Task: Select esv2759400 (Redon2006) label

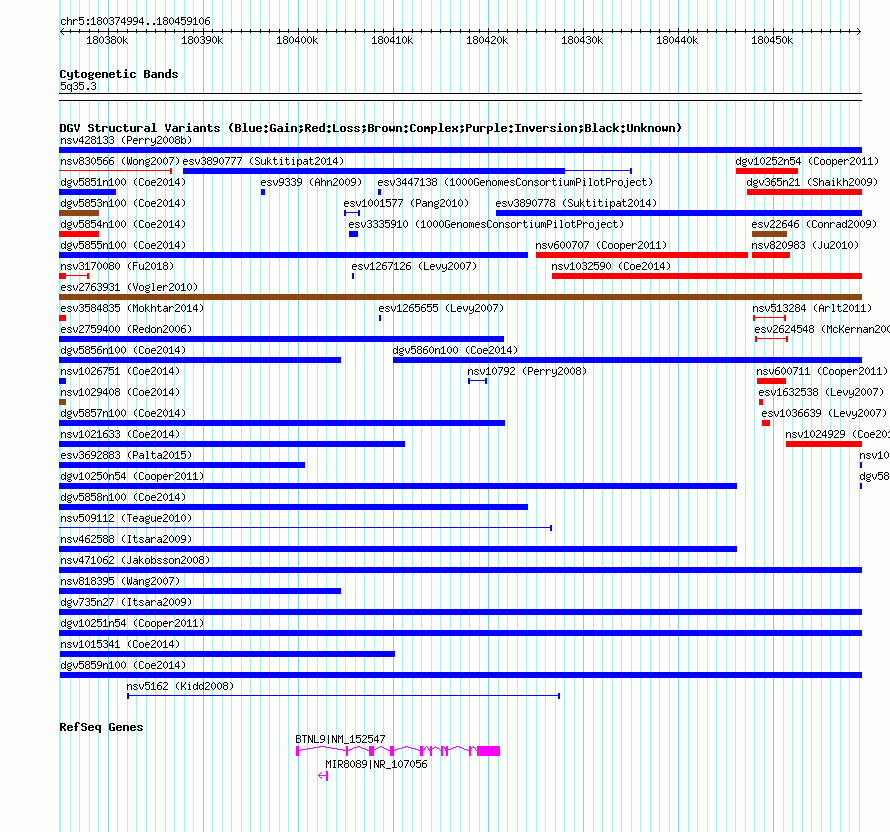Action: click(126, 329)
